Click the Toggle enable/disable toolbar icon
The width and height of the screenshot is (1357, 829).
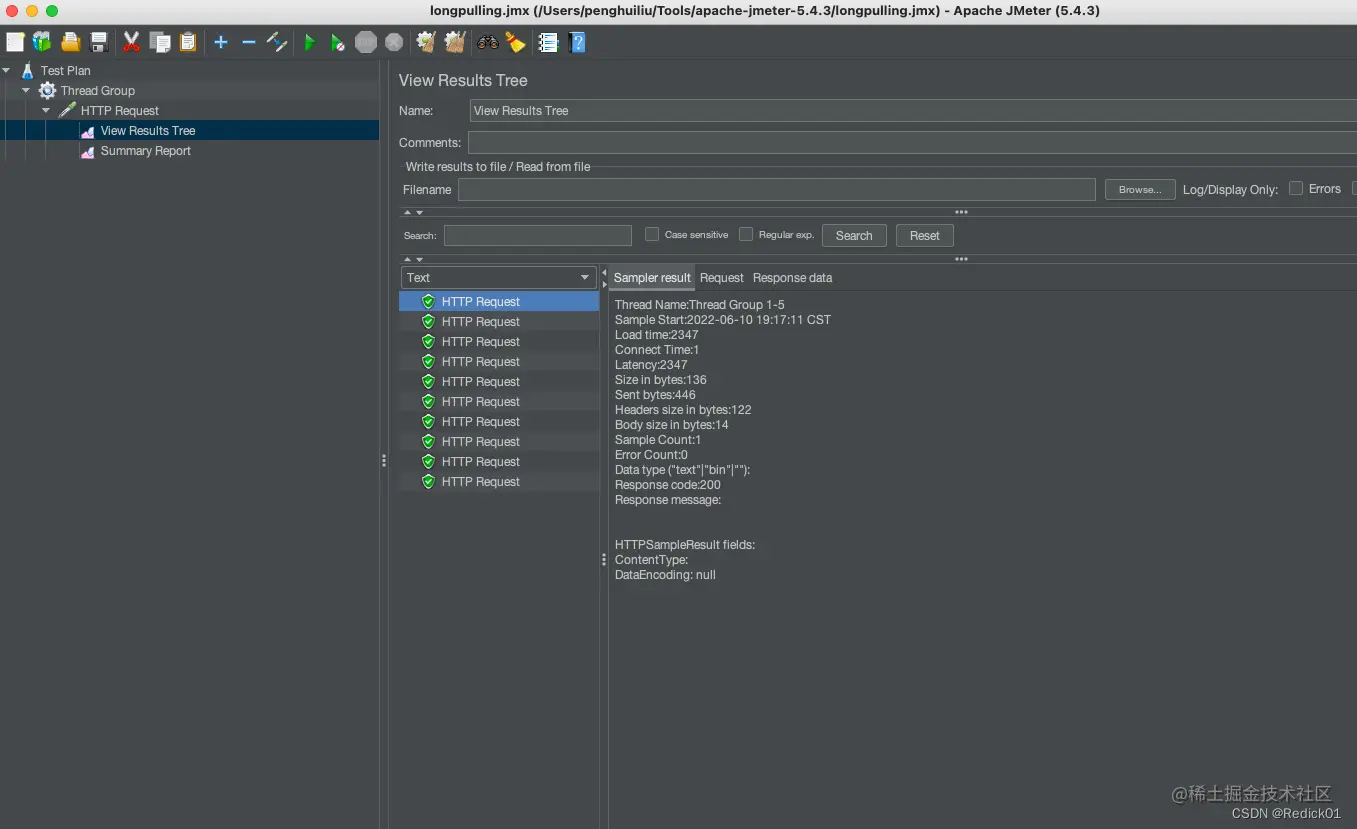pos(277,42)
